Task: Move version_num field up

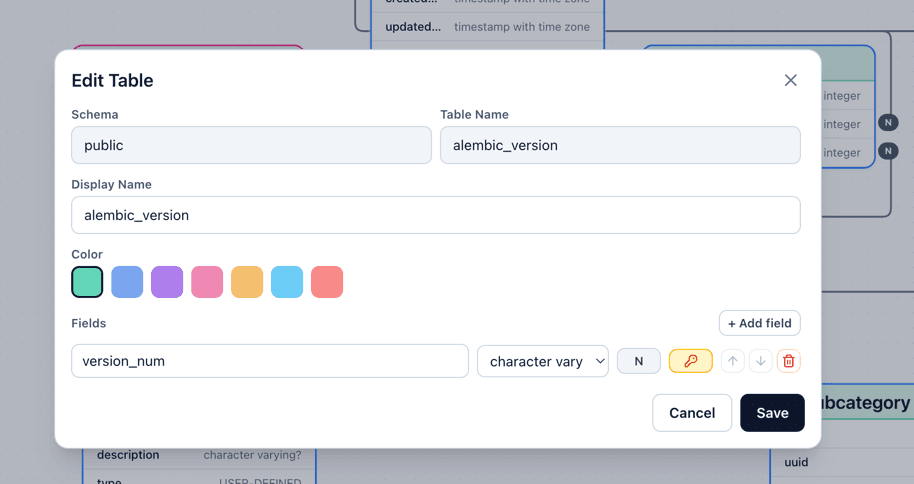Action: pos(733,361)
